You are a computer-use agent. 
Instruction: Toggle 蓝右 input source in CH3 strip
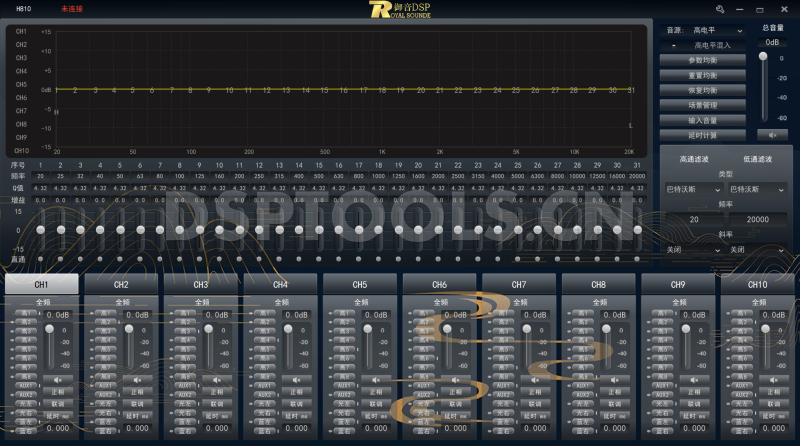click(x=185, y=431)
